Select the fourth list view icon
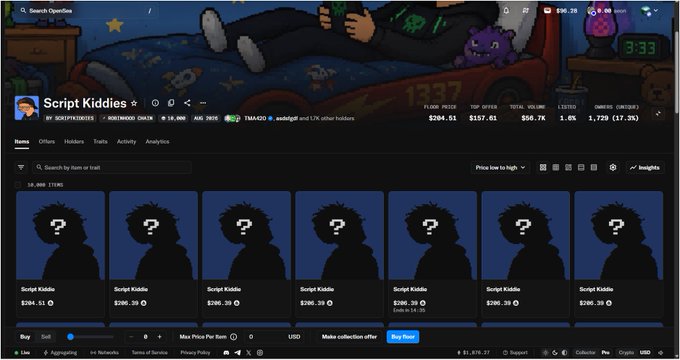680x360 pixels. [x=581, y=167]
